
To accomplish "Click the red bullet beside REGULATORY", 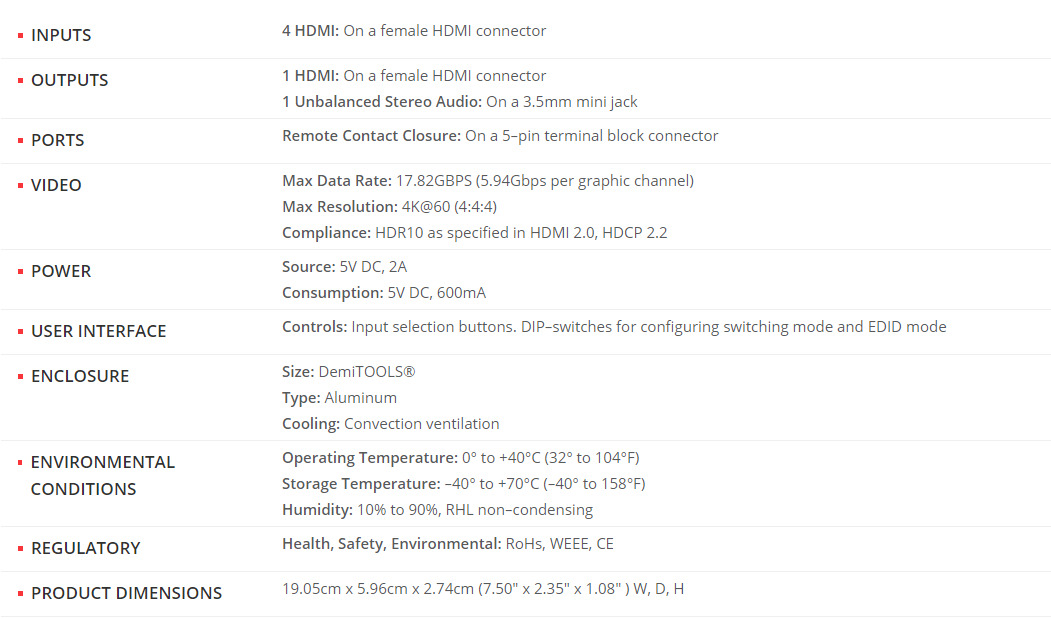I will (x=20, y=549).
